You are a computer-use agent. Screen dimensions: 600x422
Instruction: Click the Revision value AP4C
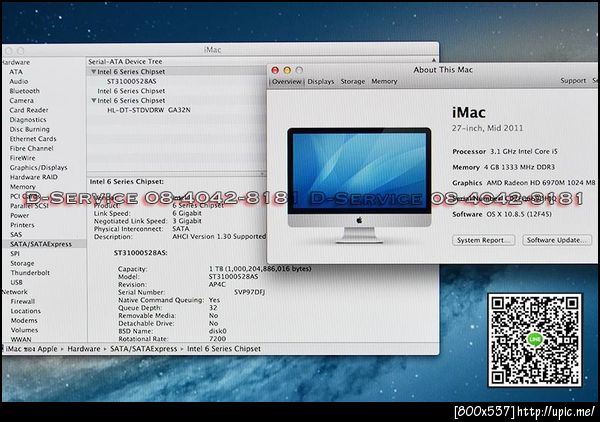(217, 285)
